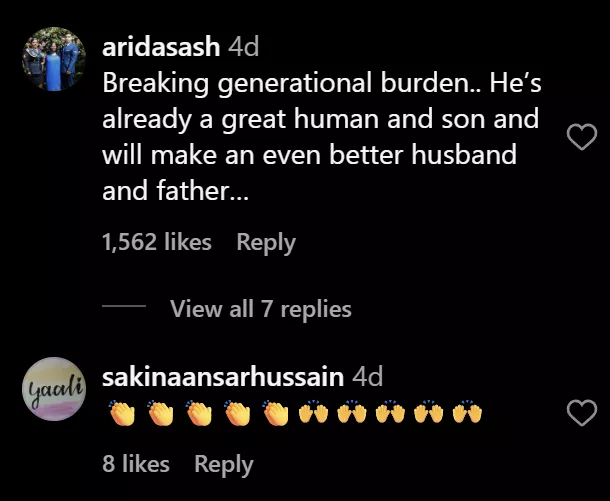Visit the sakinaansarhussain username profile

click(223, 377)
